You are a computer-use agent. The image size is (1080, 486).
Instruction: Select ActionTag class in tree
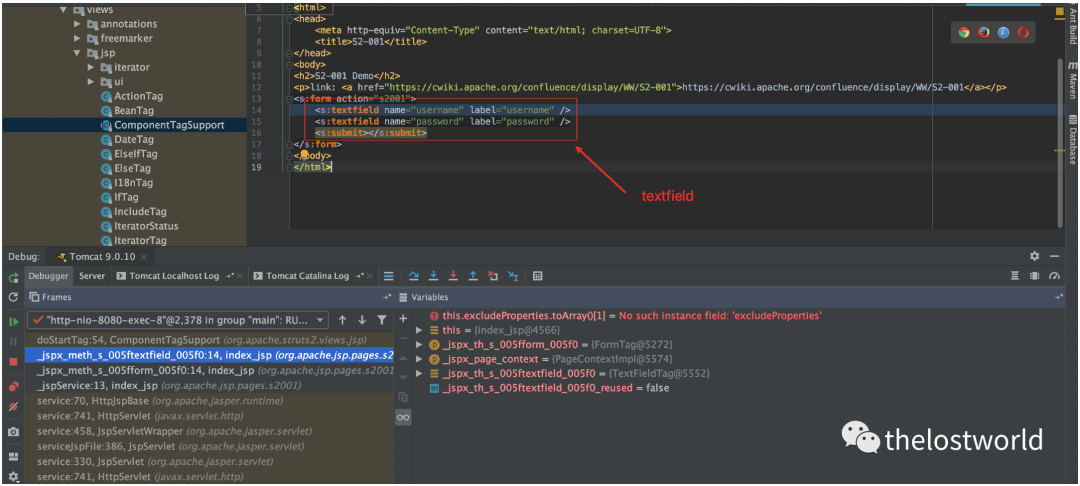[134, 96]
